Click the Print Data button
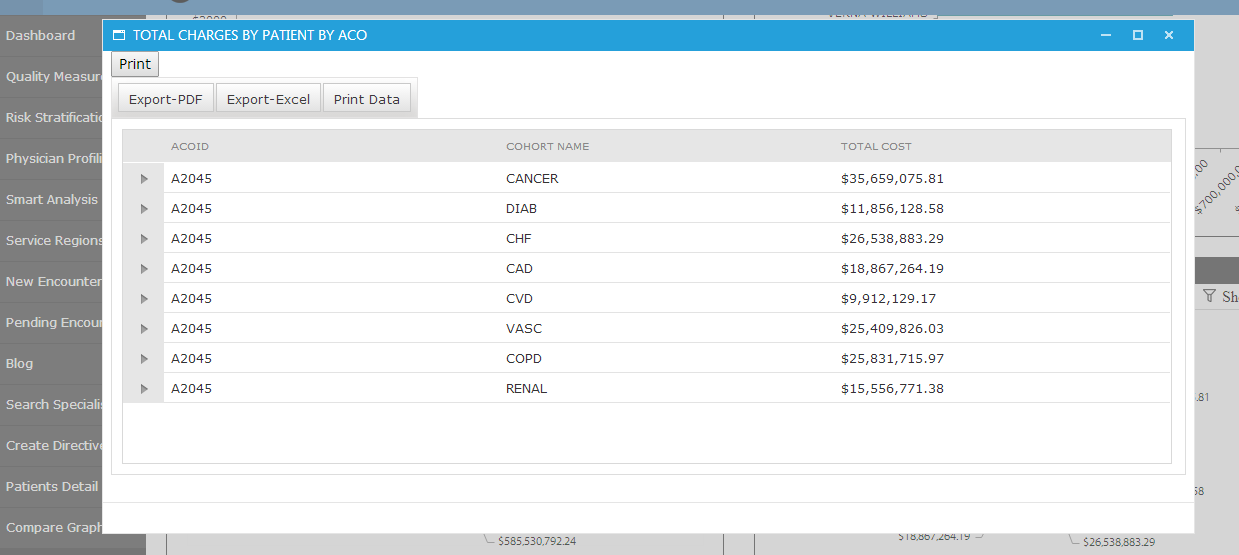1239x555 pixels. [367, 99]
